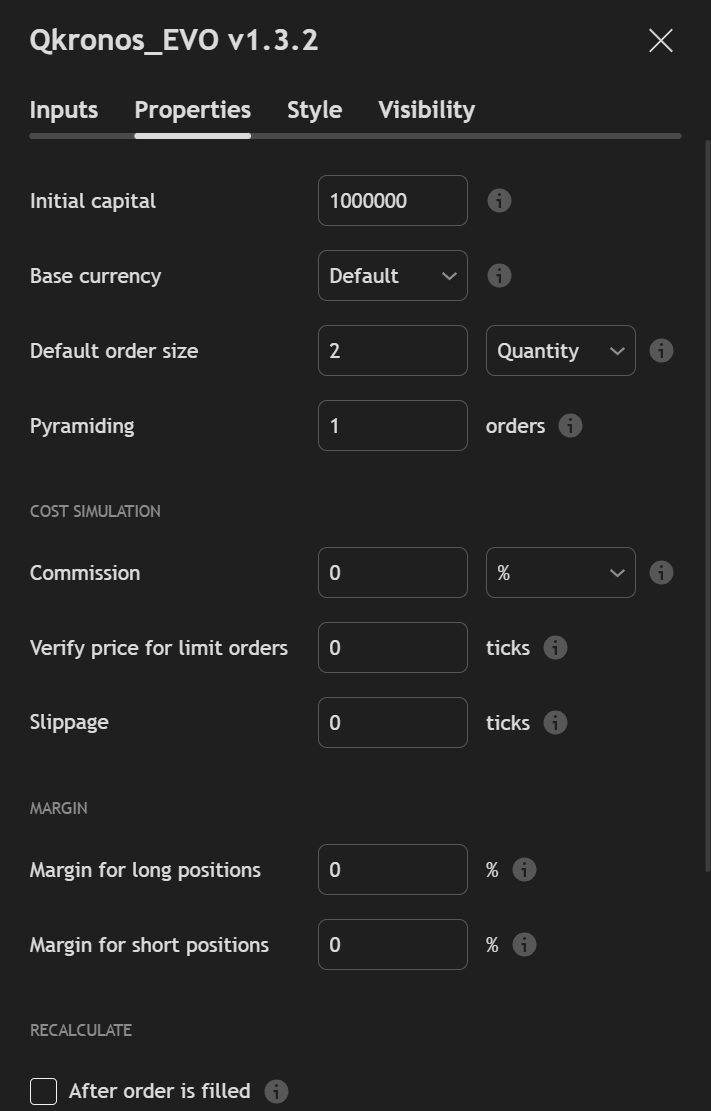Click info icon for After order is filled
This screenshot has height=1111, width=711.
point(276,1091)
